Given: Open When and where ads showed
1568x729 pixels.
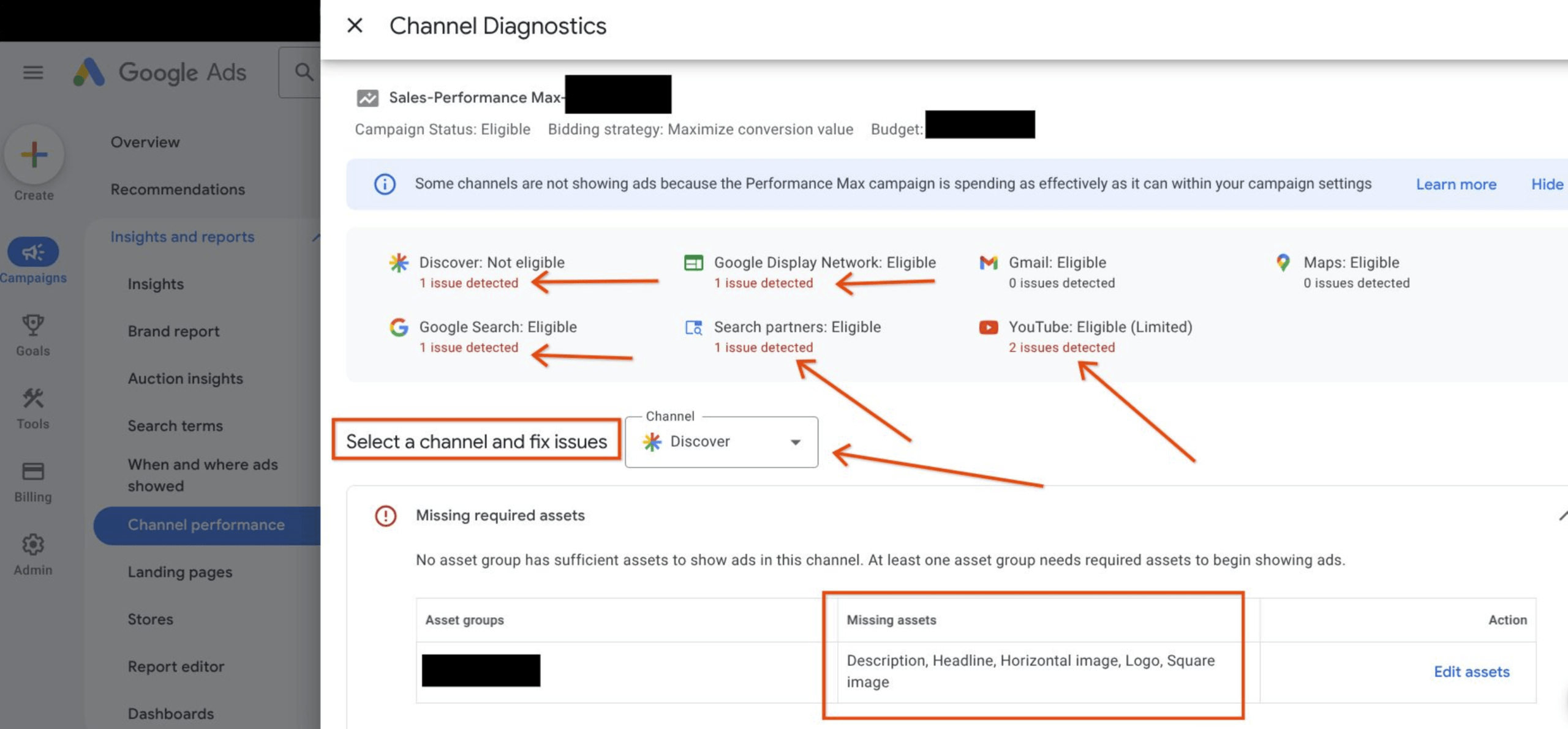Looking at the screenshot, I should (203, 475).
